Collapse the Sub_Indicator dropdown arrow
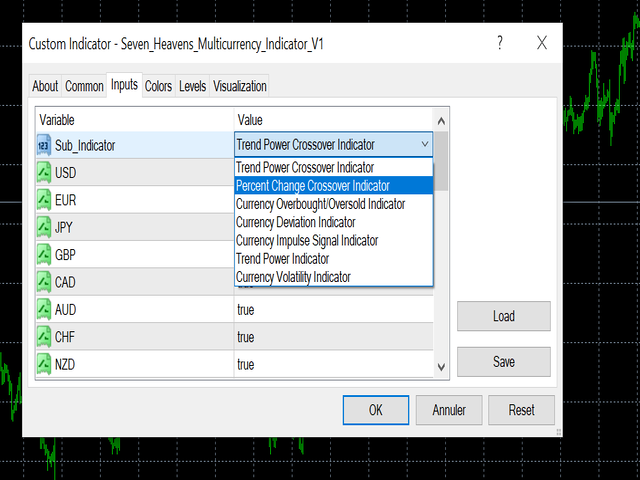The width and height of the screenshot is (640, 480). pyautogui.click(x=424, y=145)
